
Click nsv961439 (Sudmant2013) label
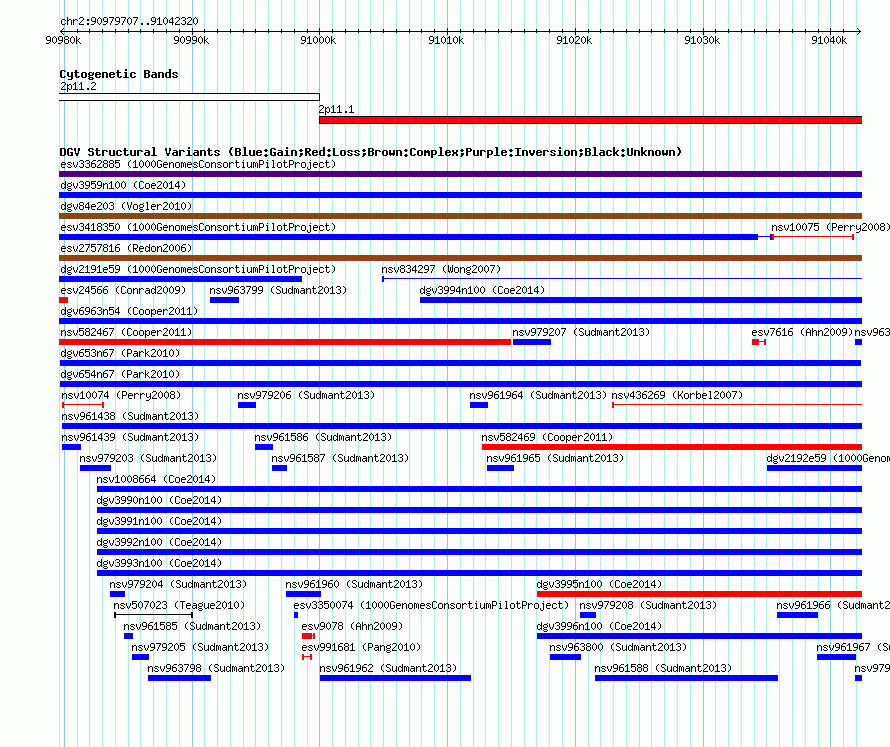pyautogui.click(x=130, y=437)
